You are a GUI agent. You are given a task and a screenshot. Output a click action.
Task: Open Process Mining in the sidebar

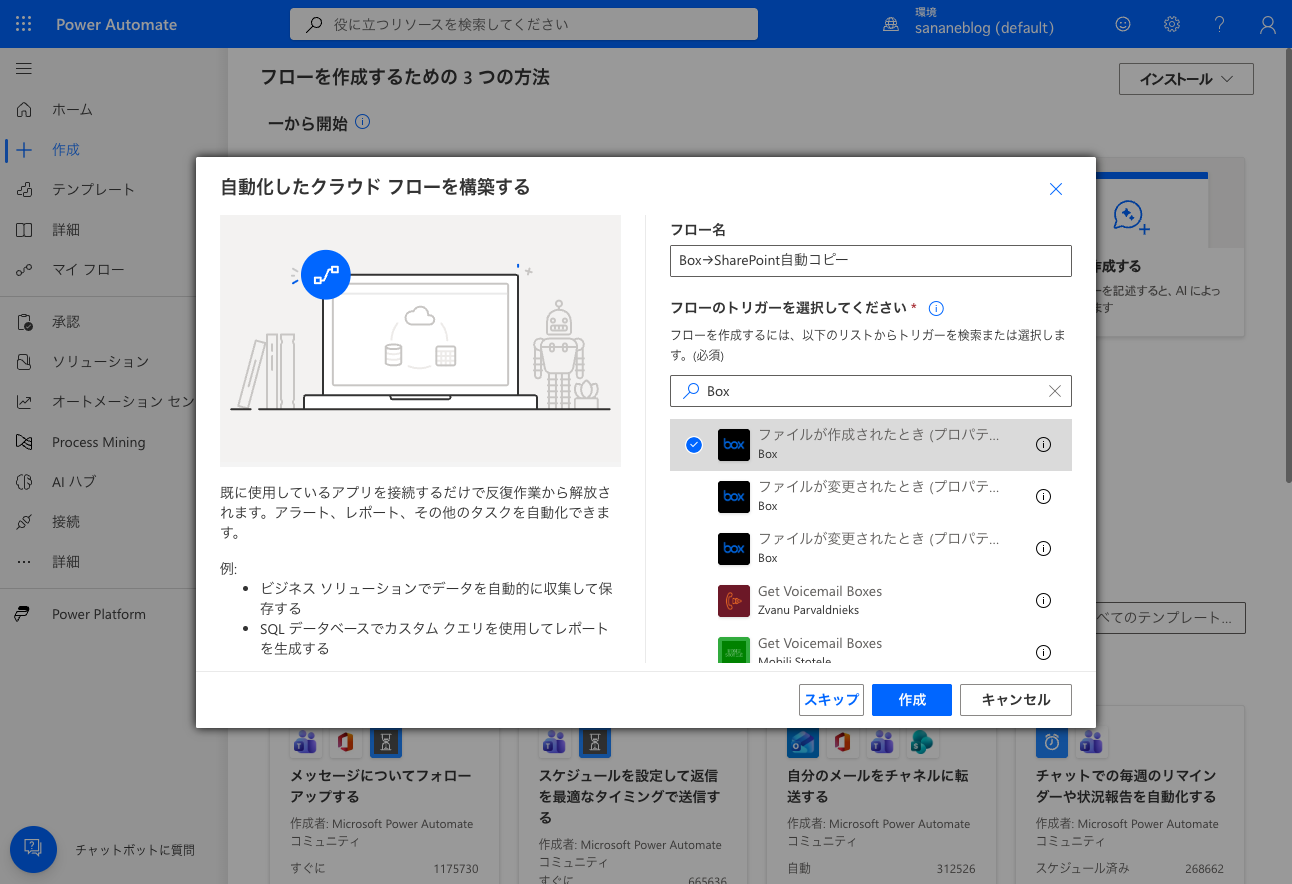click(98, 442)
